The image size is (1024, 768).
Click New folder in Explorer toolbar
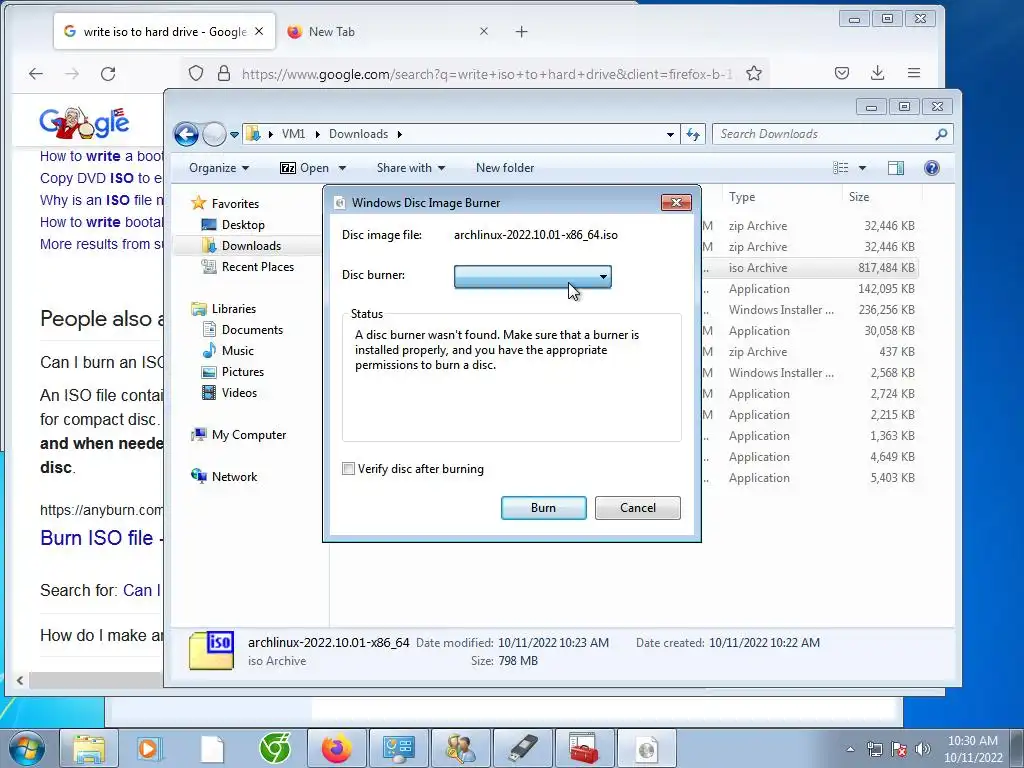coord(505,168)
